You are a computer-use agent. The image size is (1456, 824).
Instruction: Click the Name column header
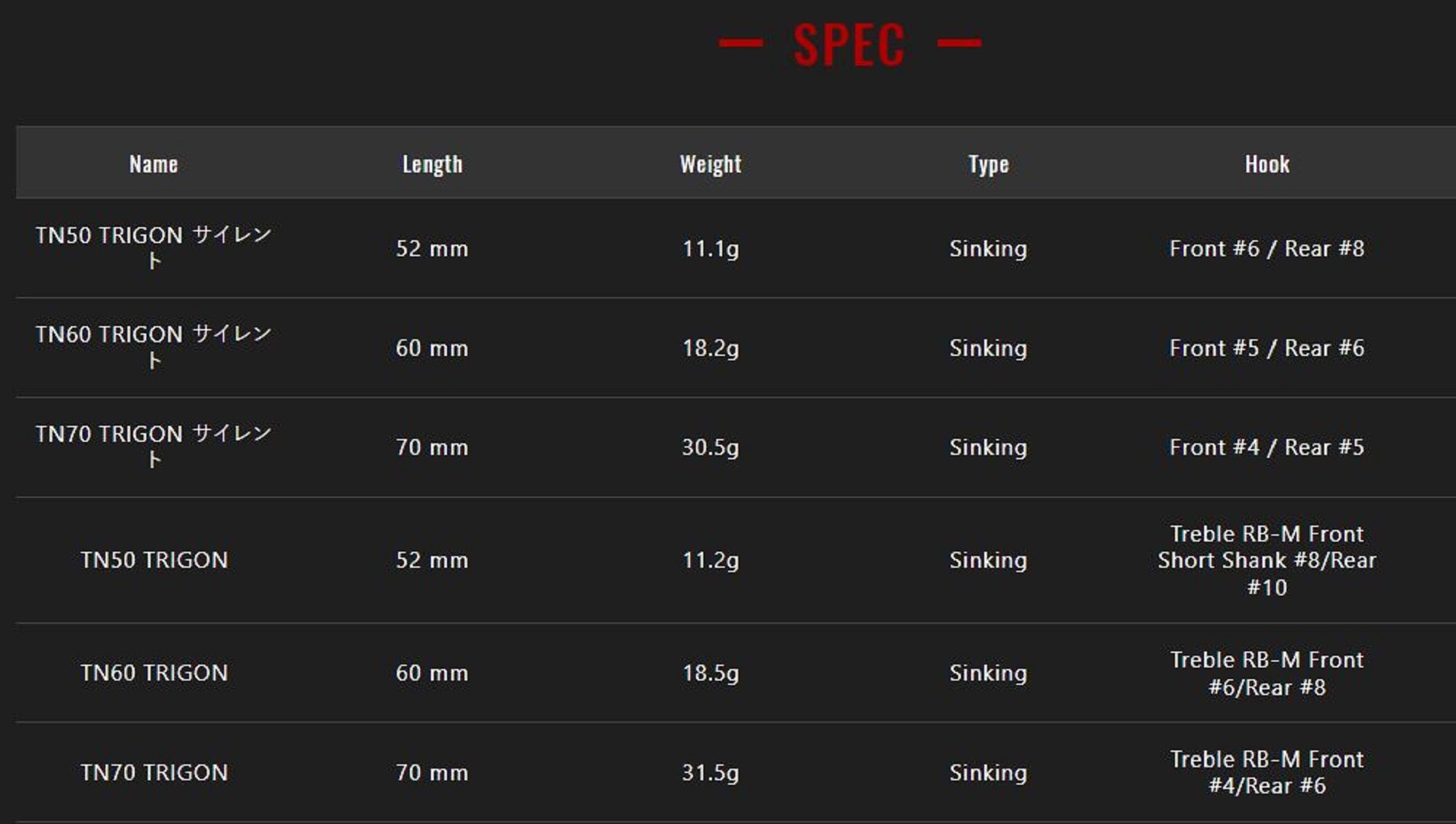coord(154,165)
